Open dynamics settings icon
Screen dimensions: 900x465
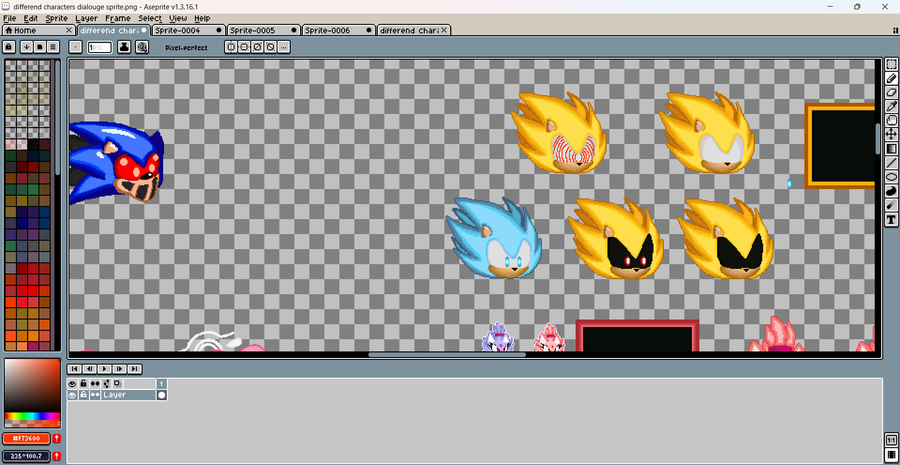142,47
